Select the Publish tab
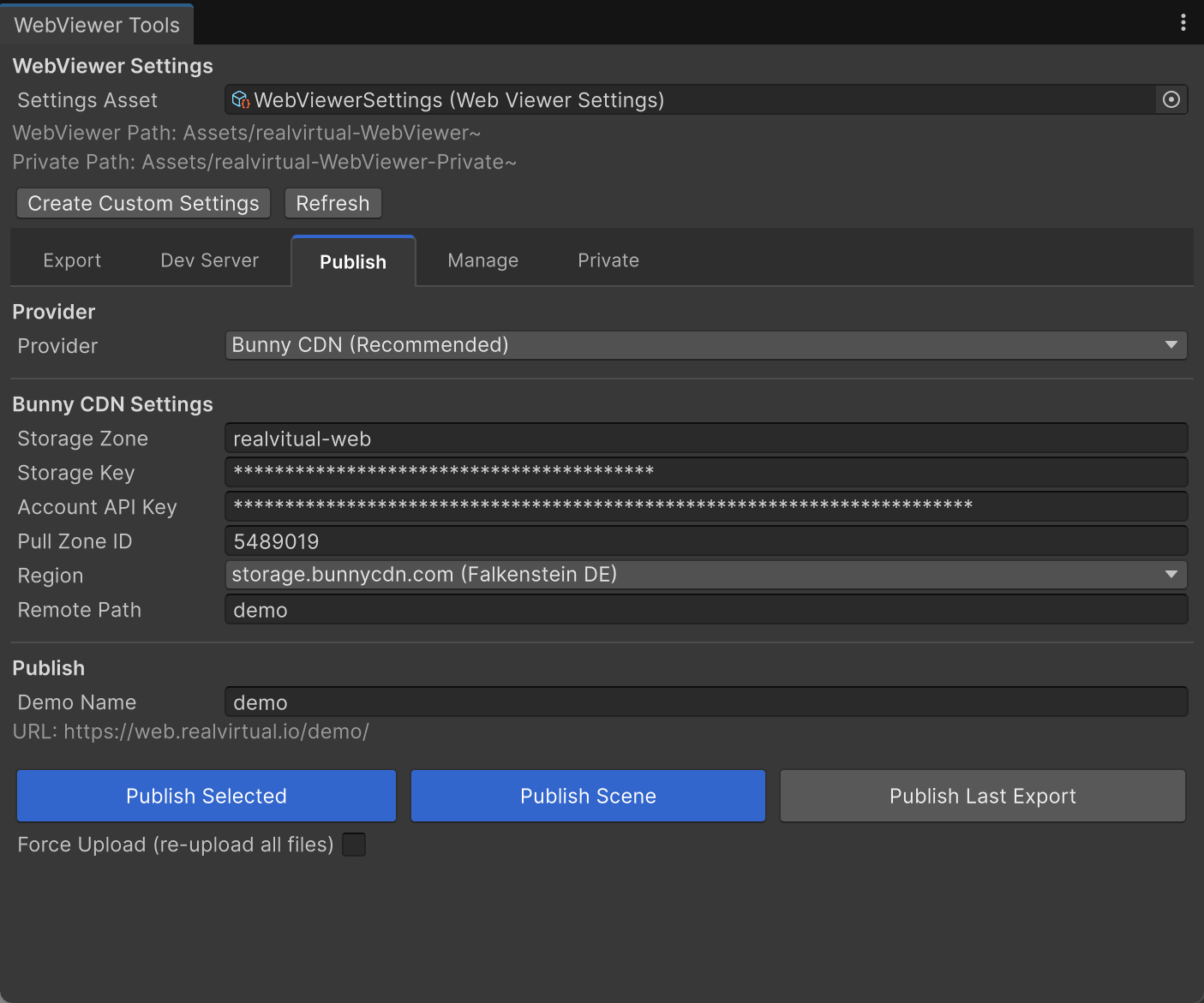The image size is (1204, 1003). (353, 262)
